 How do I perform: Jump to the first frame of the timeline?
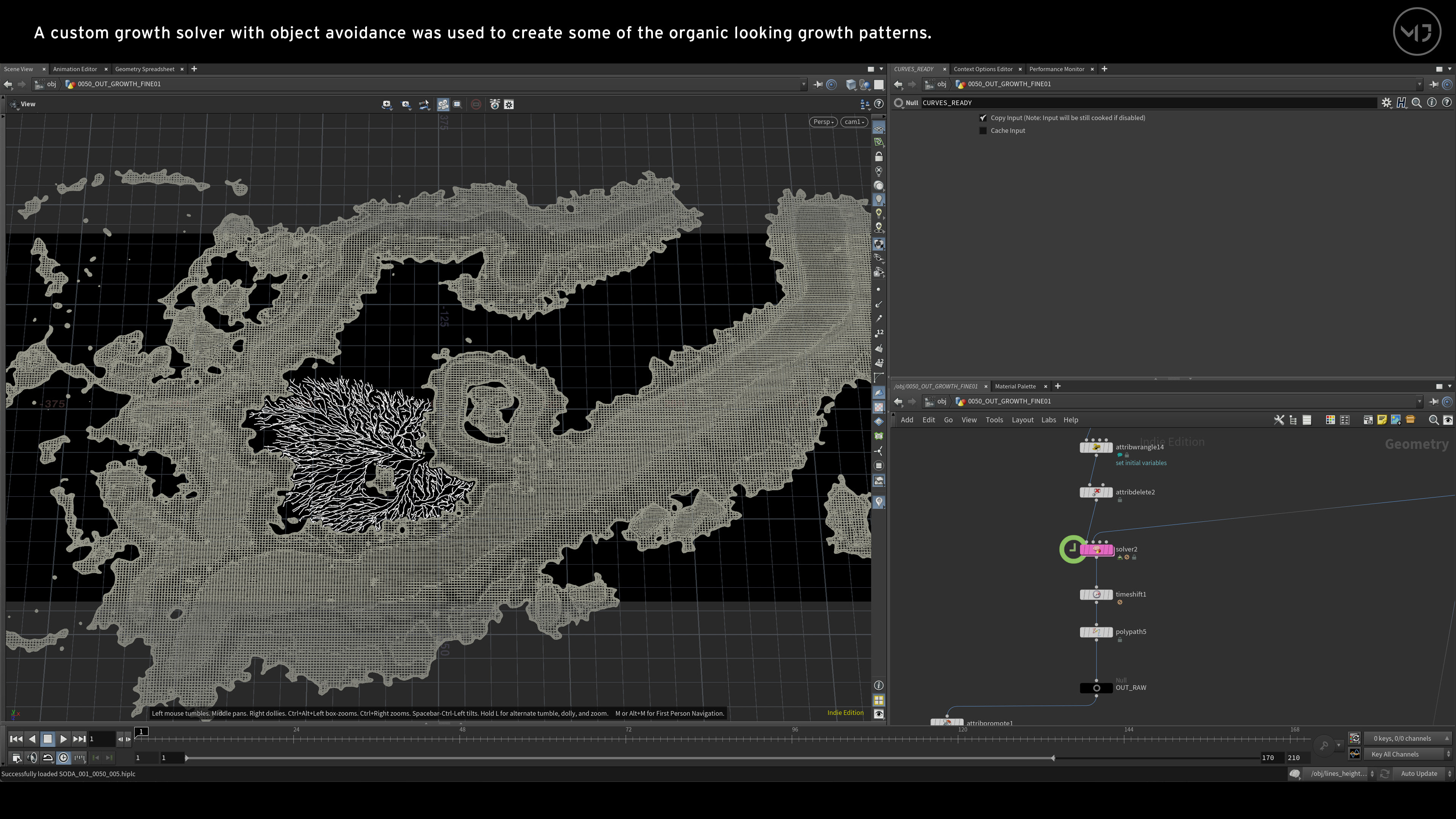tap(16, 739)
